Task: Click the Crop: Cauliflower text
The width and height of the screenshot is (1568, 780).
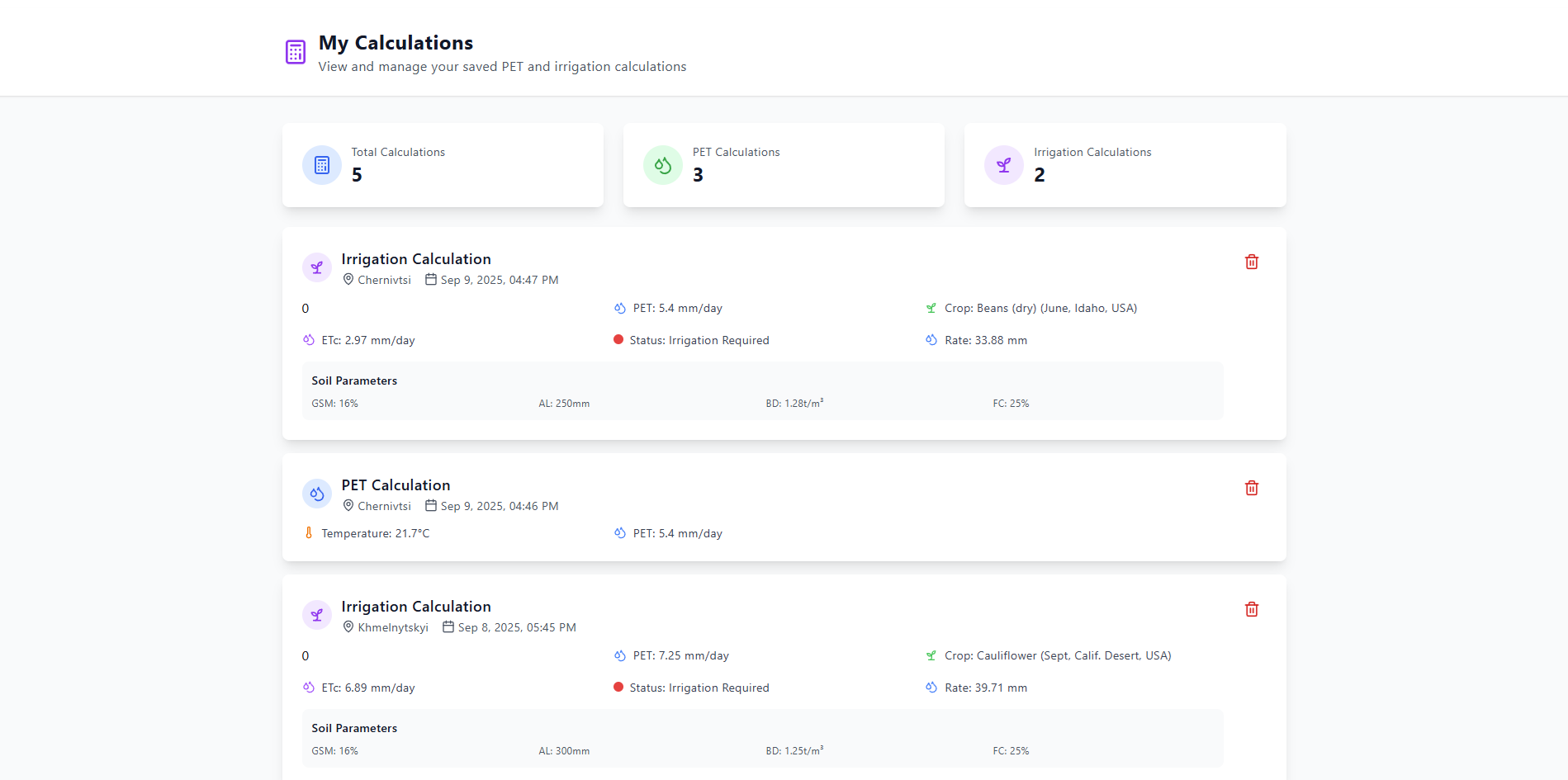Action: coord(1057,655)
